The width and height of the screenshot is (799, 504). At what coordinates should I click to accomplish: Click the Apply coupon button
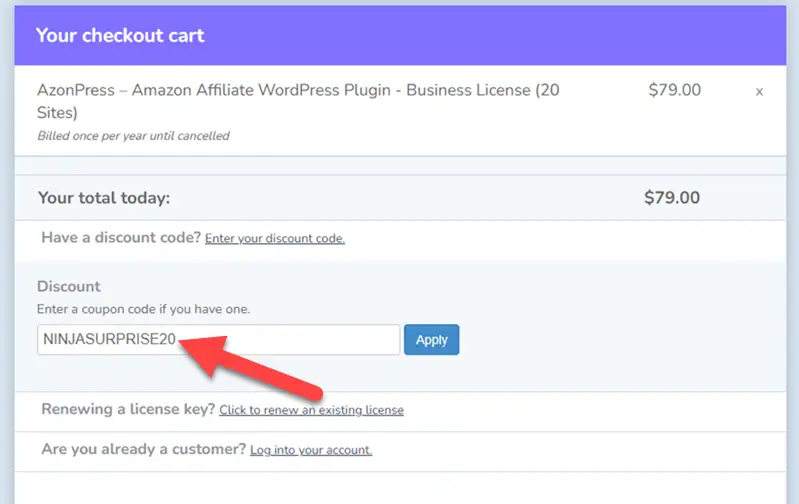click(x=432, y=339)
